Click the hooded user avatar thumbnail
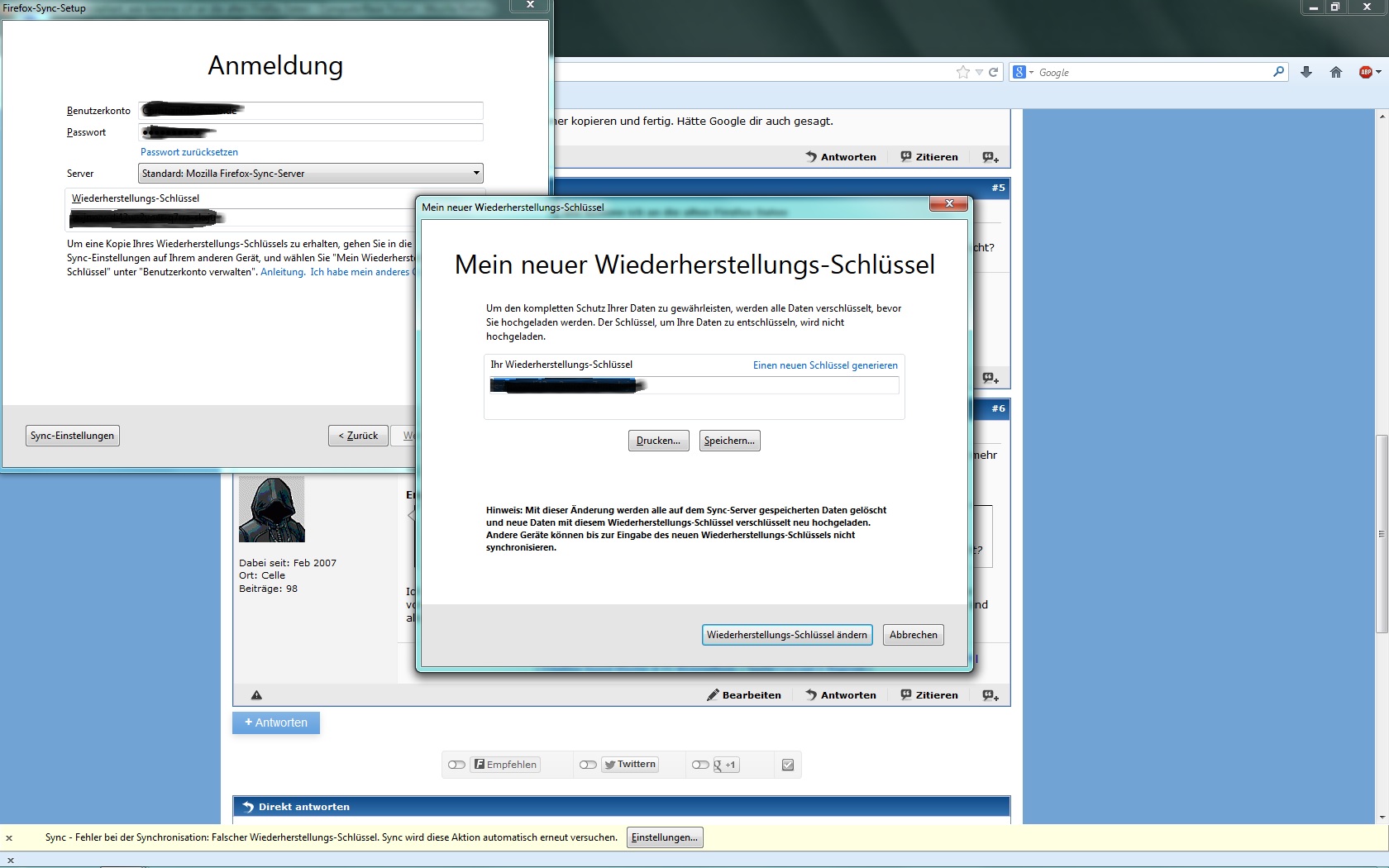Image resolution: width=1389 pixels, height=868 pixels. point(272,508)
